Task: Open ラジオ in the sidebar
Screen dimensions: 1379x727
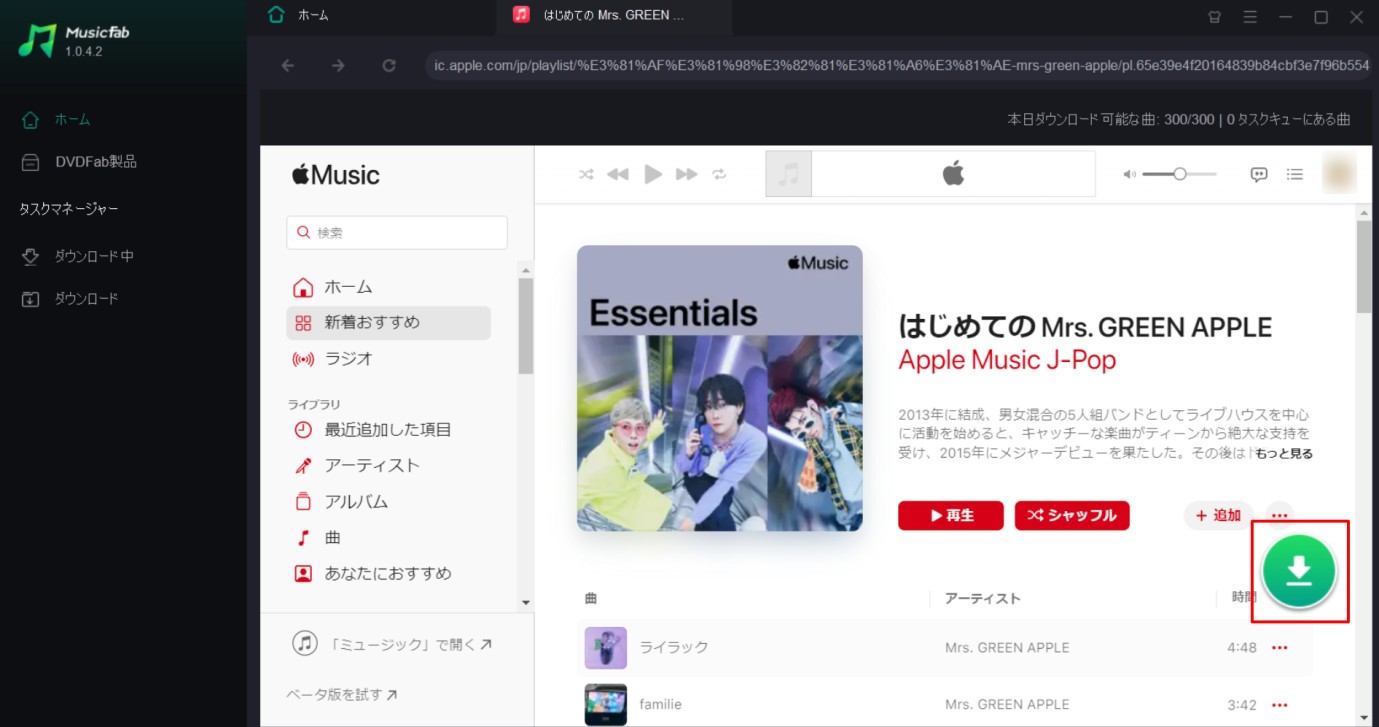Action: [388, 359]
